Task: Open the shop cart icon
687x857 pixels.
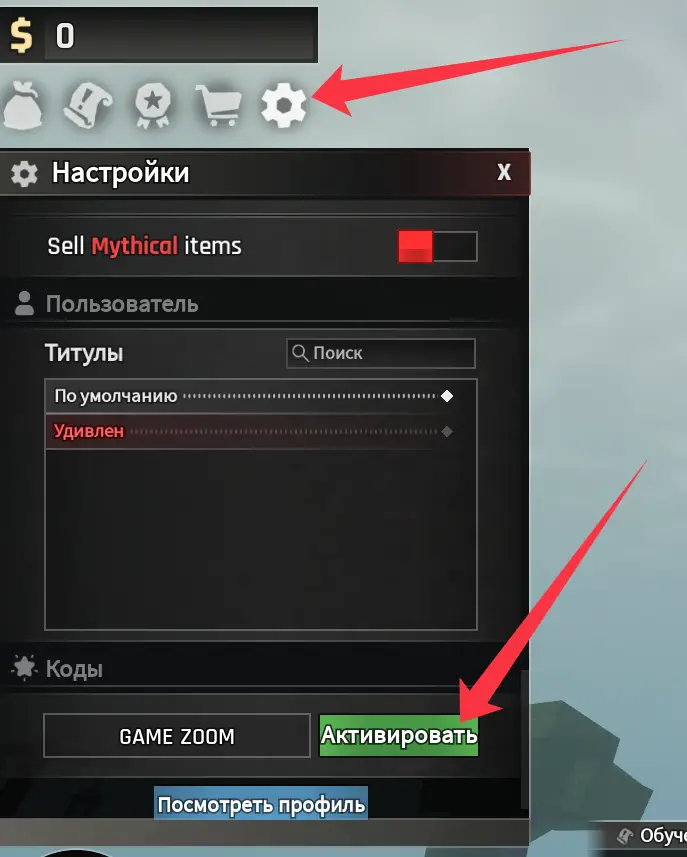Action: (219, 105)
